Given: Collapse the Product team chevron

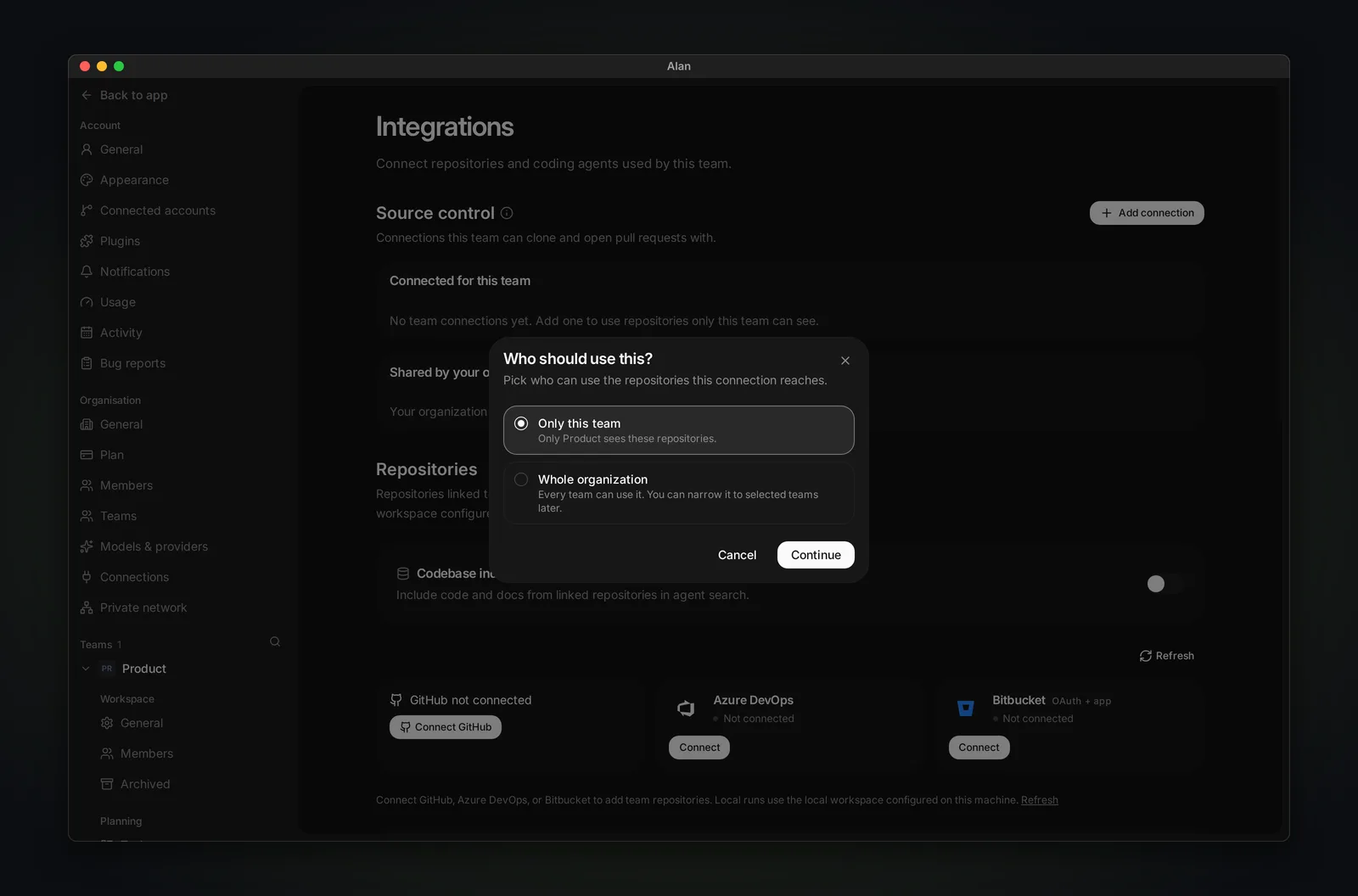Looking at the screenshot, I should [x=86, y=669].
